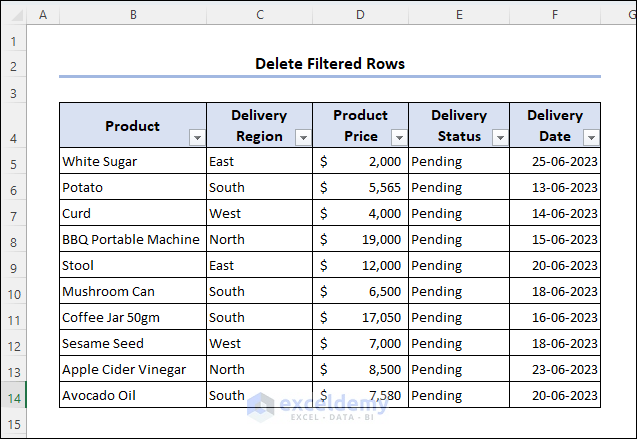This screenshot has width=637, height=439.
Task: Select row 14 header
Action: tap(13, 396)
